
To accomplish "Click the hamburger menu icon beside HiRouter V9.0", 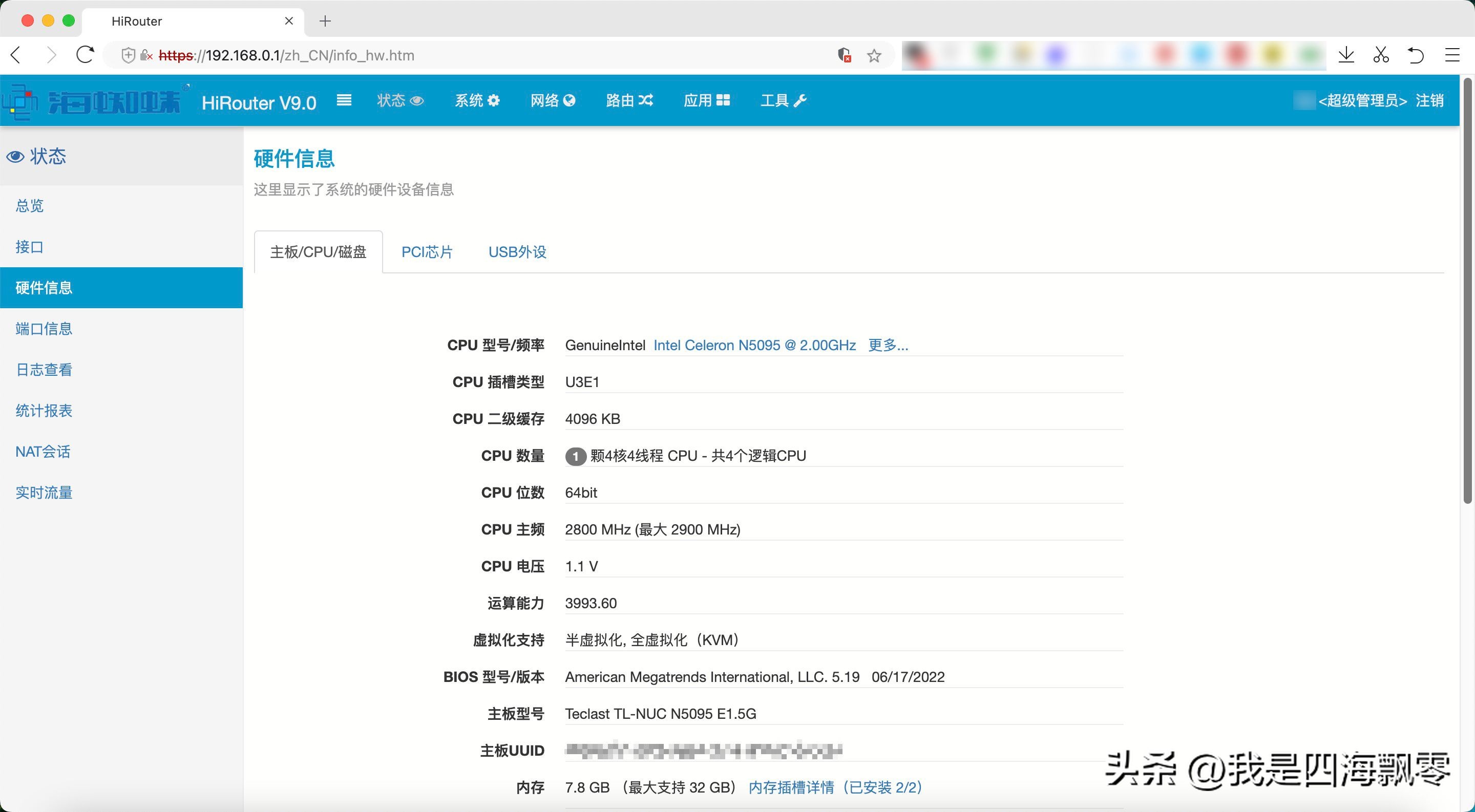I will [x=344, y=101].
